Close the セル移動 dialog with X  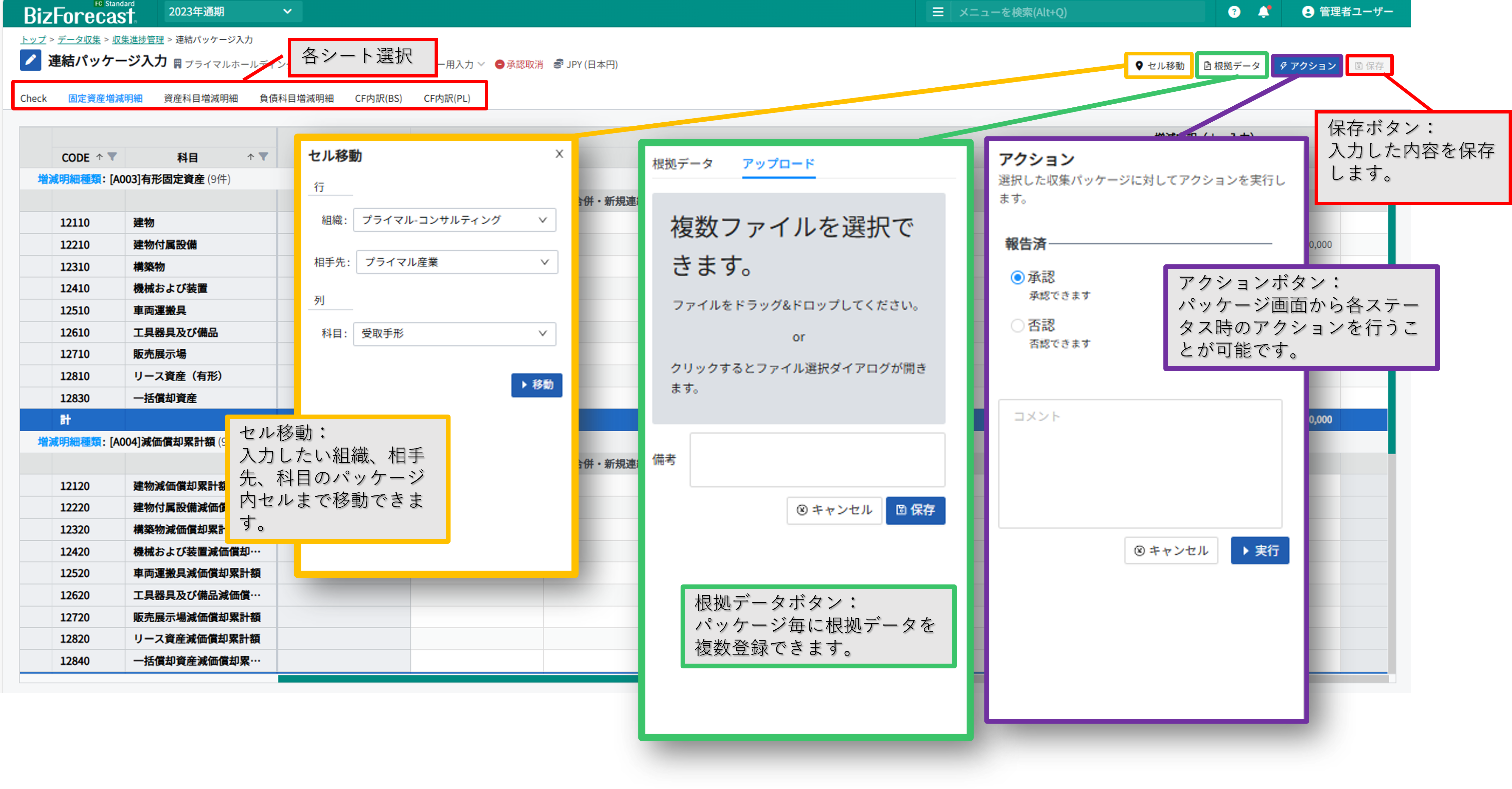pyautogui.click(x=559, y=154)
